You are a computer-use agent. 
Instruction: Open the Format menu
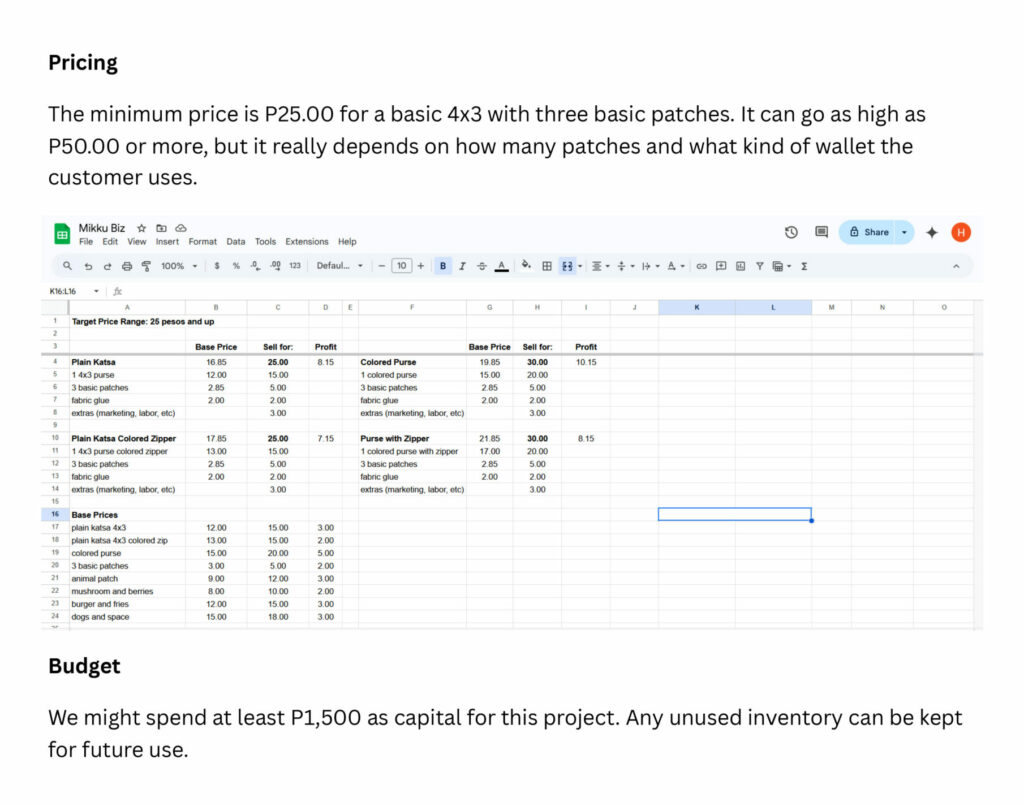point(202,242)
